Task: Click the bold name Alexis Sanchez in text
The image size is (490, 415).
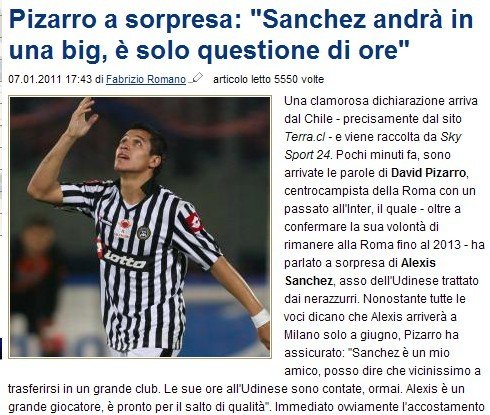Action: (360, 272)
